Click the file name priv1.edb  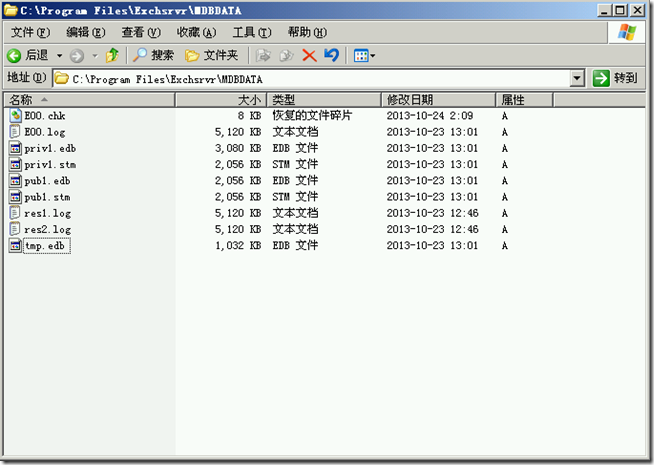click(x=50, y=148)
